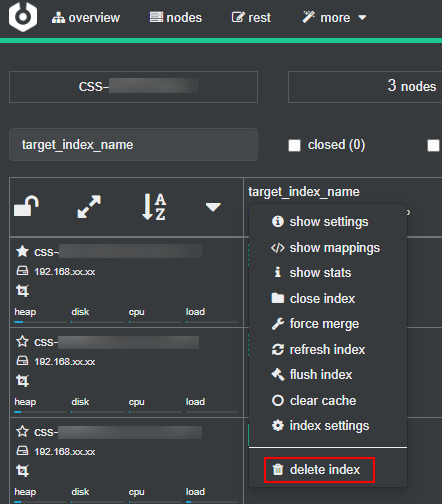The height and width of the screenshot is (504, 442).
Task: Star the third css node
Action: (x=22, y=431)
